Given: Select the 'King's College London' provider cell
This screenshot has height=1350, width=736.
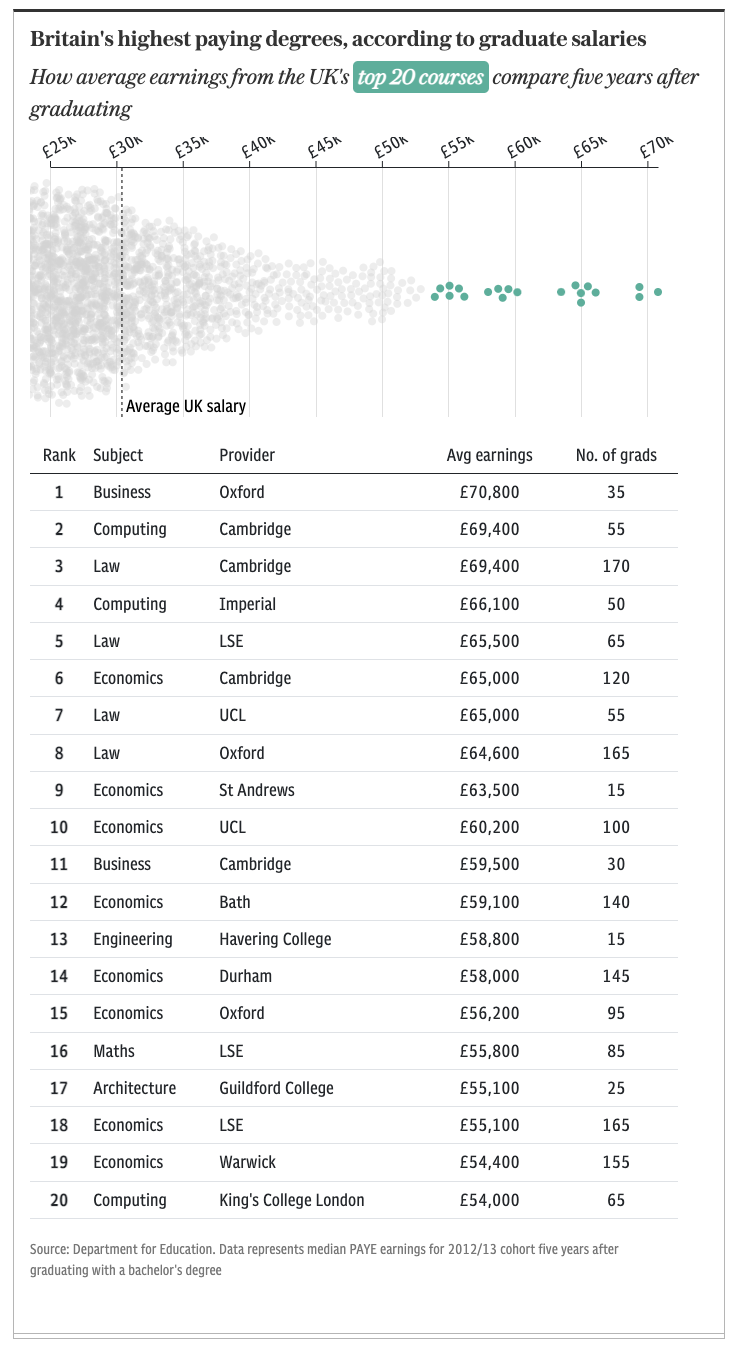Looking at the screenshot, I should coord(292,1200).
